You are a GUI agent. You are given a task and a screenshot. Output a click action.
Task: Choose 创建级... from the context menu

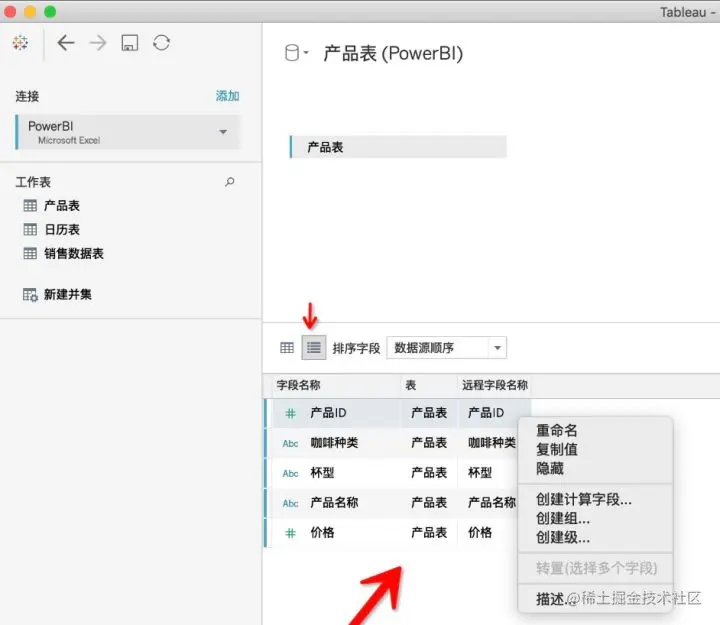(x=563, y=537)
